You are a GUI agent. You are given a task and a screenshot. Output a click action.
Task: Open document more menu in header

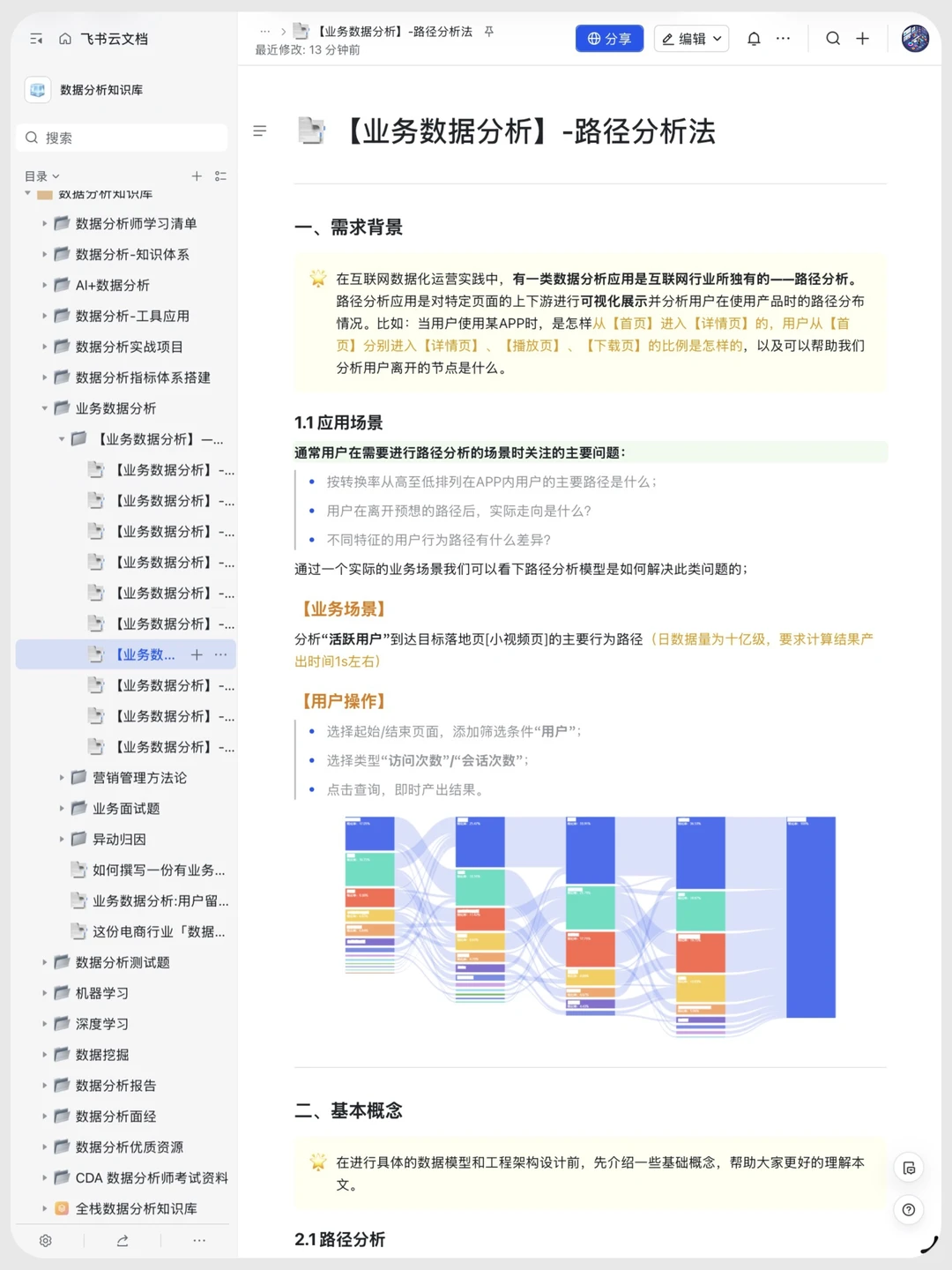coord(783,39)
